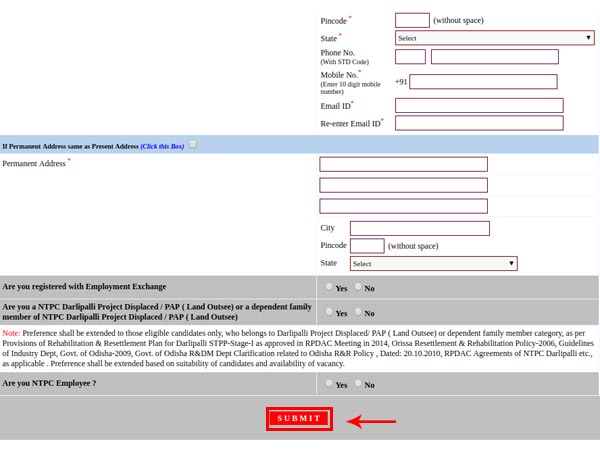Choose No for NTPC Darlipalli Project Displaced

(x=358, y=312)
